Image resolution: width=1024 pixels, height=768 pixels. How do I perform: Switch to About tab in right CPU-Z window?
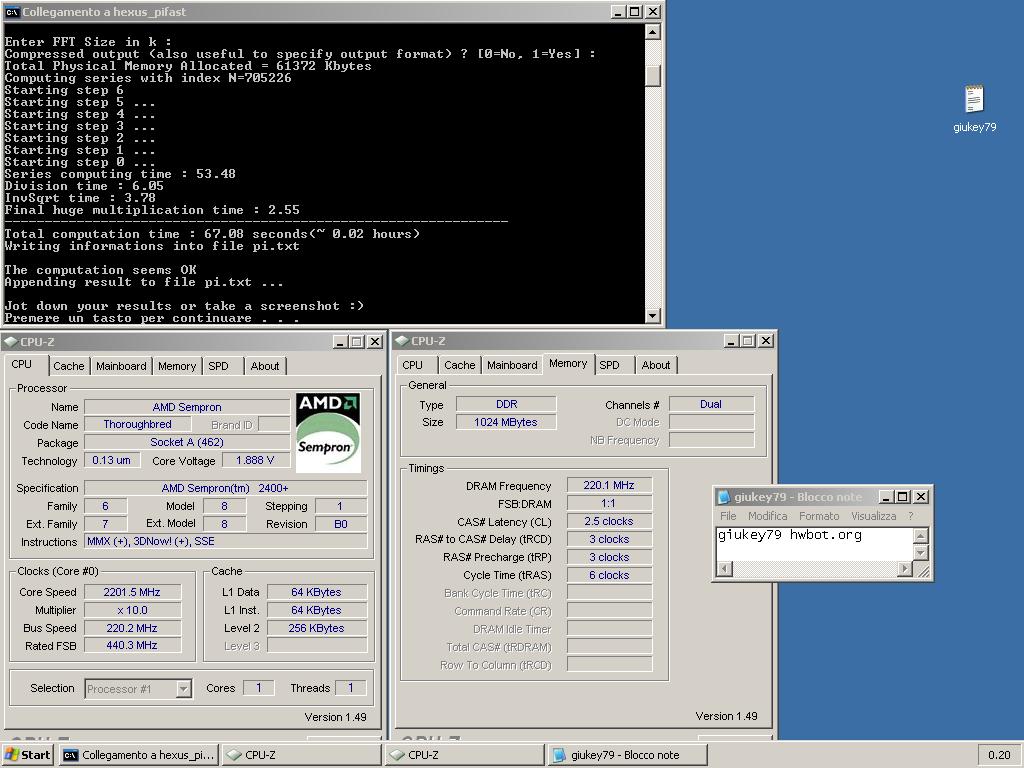point(656,365)
